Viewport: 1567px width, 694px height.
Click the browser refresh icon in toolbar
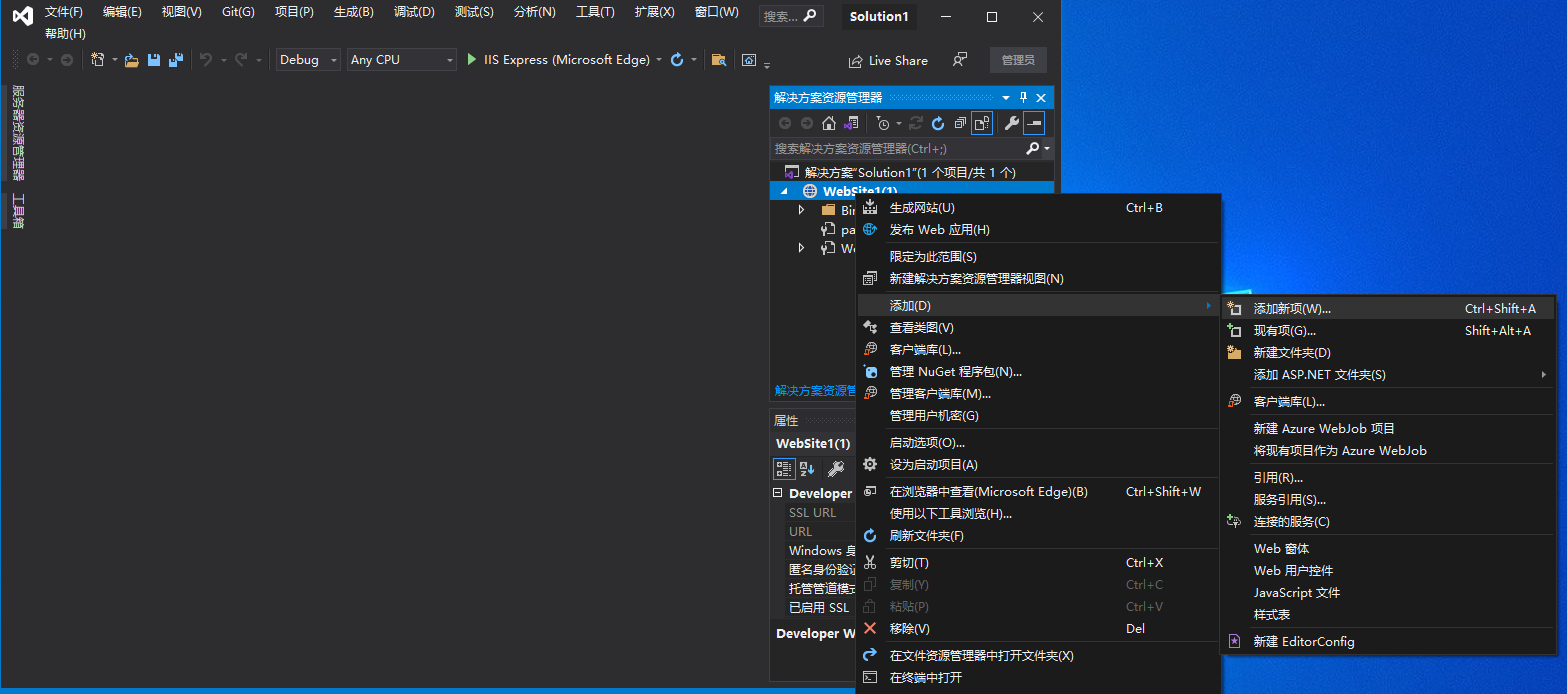(x=677, y=60)
